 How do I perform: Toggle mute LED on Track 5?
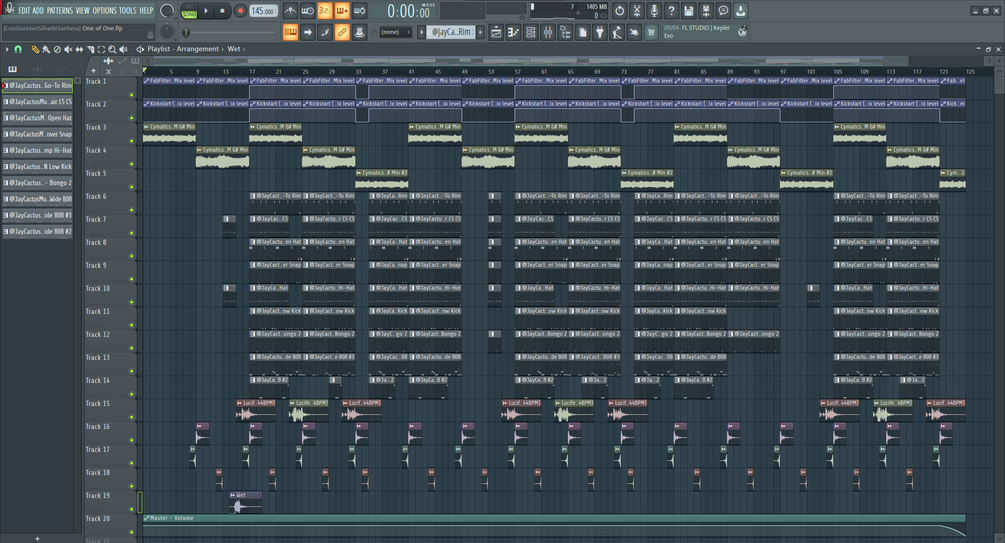coord(132,187)
